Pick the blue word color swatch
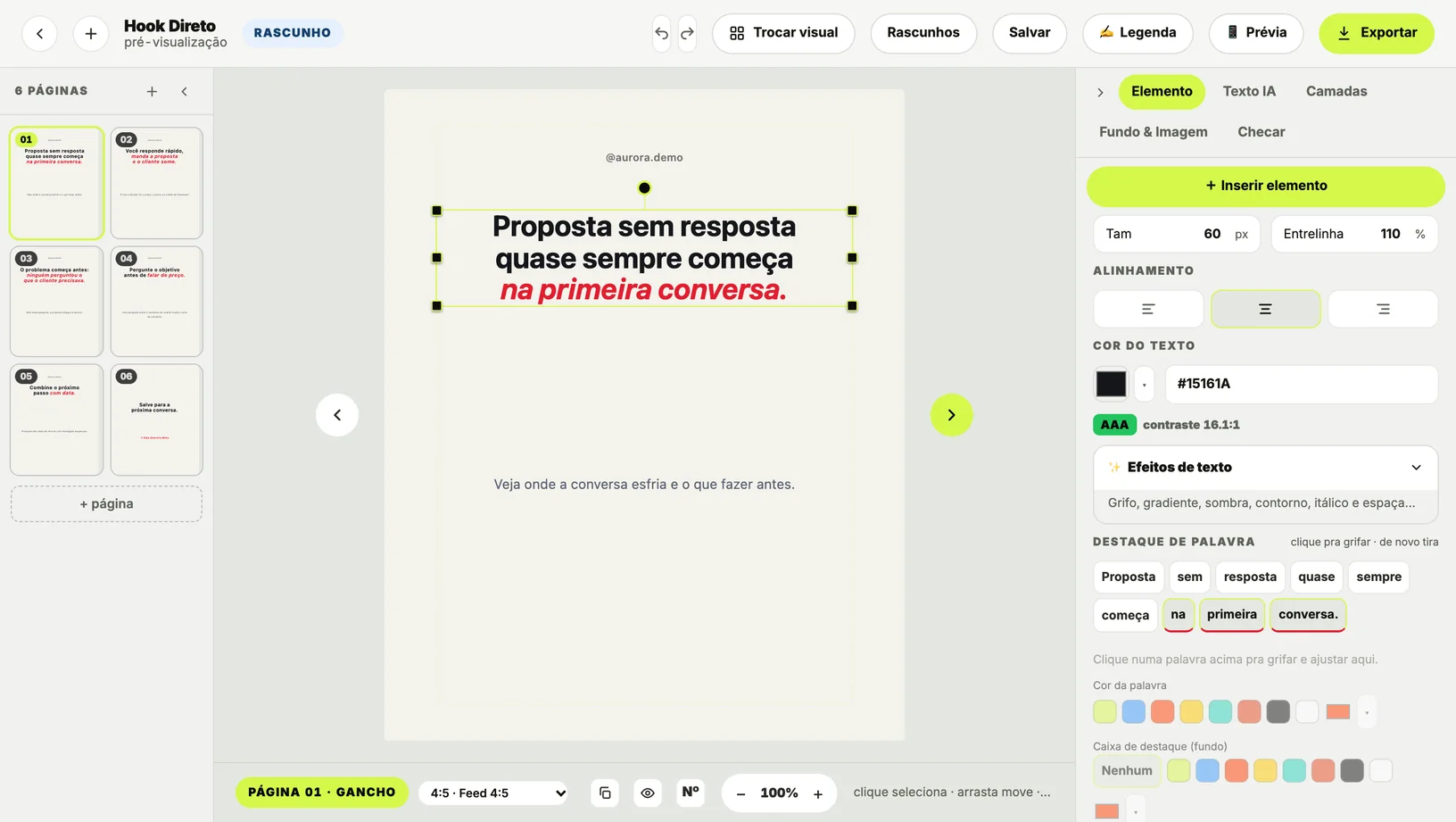 [1133, 711]
